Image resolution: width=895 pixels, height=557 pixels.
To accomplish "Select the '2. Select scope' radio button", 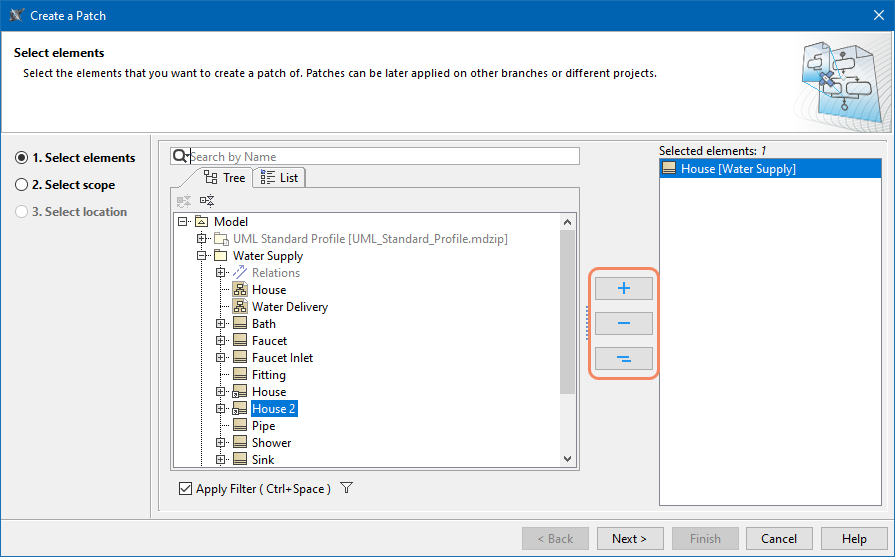I will 21,185.
